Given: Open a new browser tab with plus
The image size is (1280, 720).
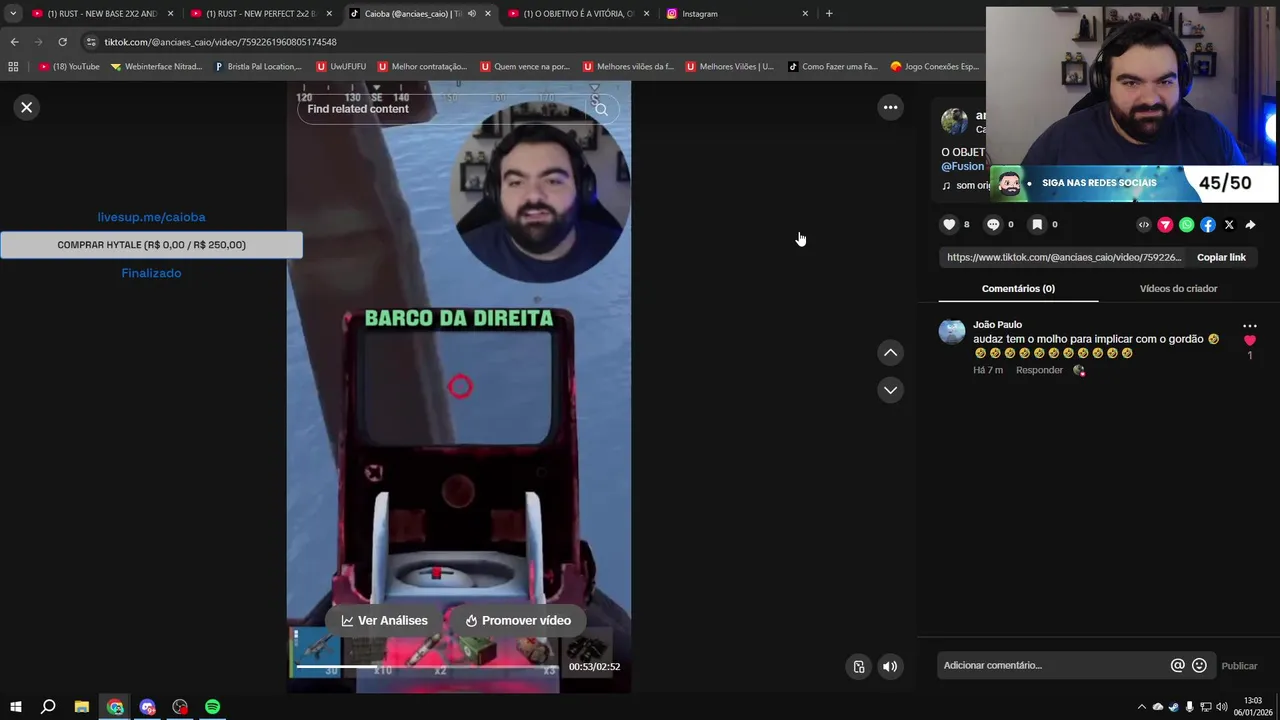Looking at the screenshot, I should 829,14.
